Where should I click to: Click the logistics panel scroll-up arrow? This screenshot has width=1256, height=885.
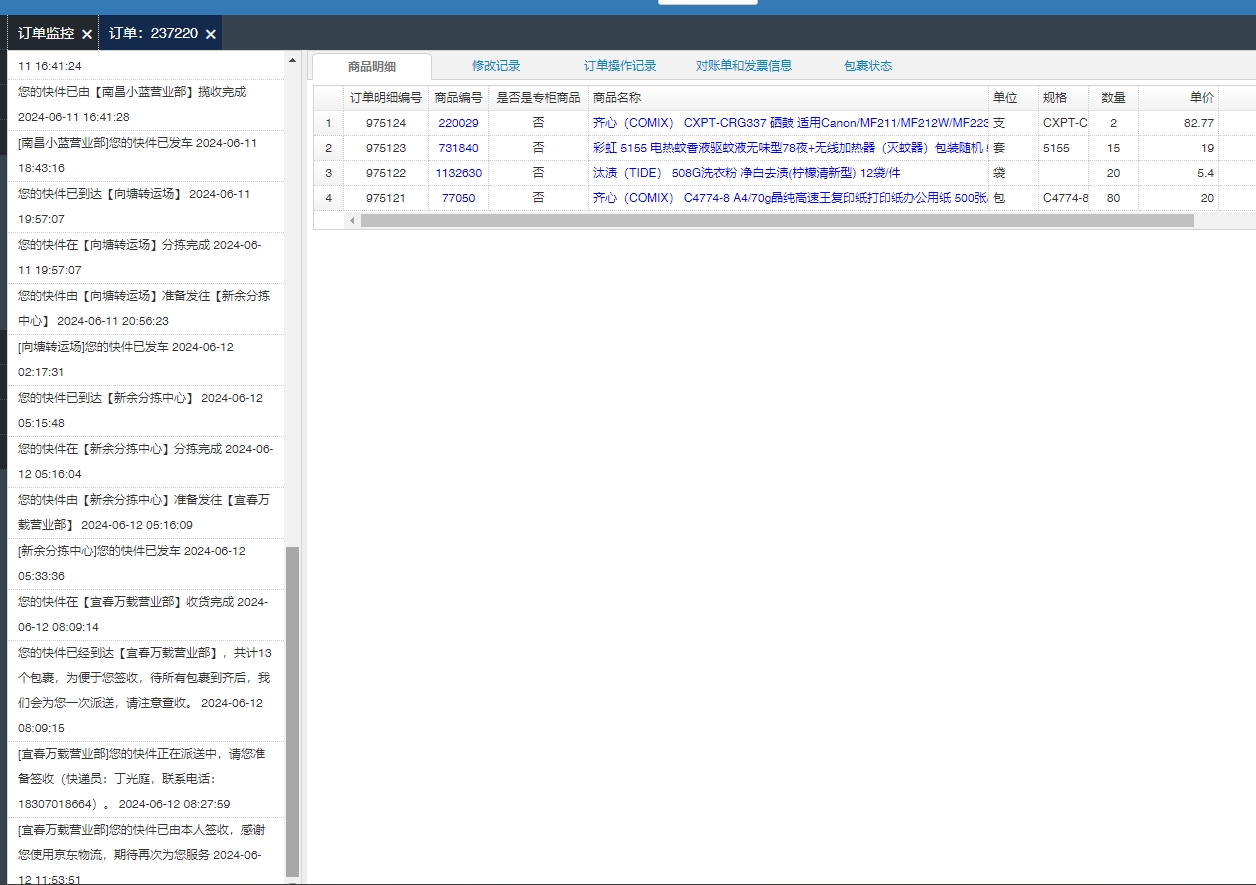(292, 61)
